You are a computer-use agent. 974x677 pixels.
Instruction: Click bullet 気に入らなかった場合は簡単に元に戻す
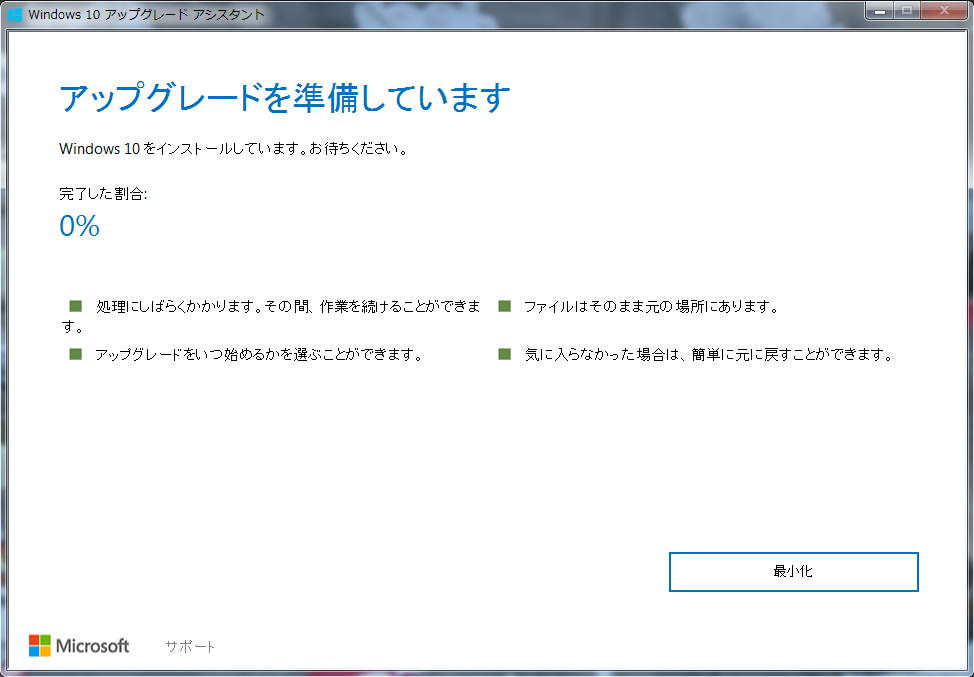[709, 355]
